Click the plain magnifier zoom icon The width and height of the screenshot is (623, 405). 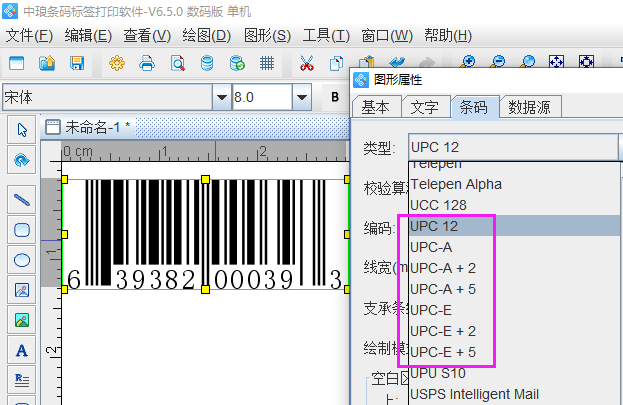point(527,62)
